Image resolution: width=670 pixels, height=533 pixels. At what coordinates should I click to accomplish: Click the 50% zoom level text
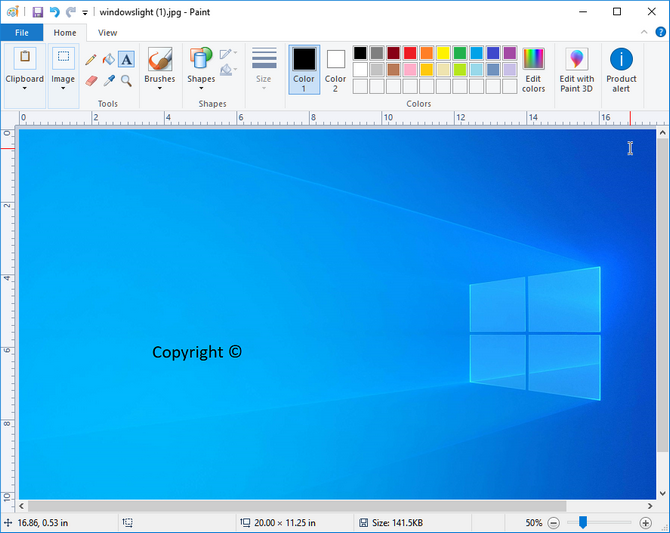pos(534,523)
